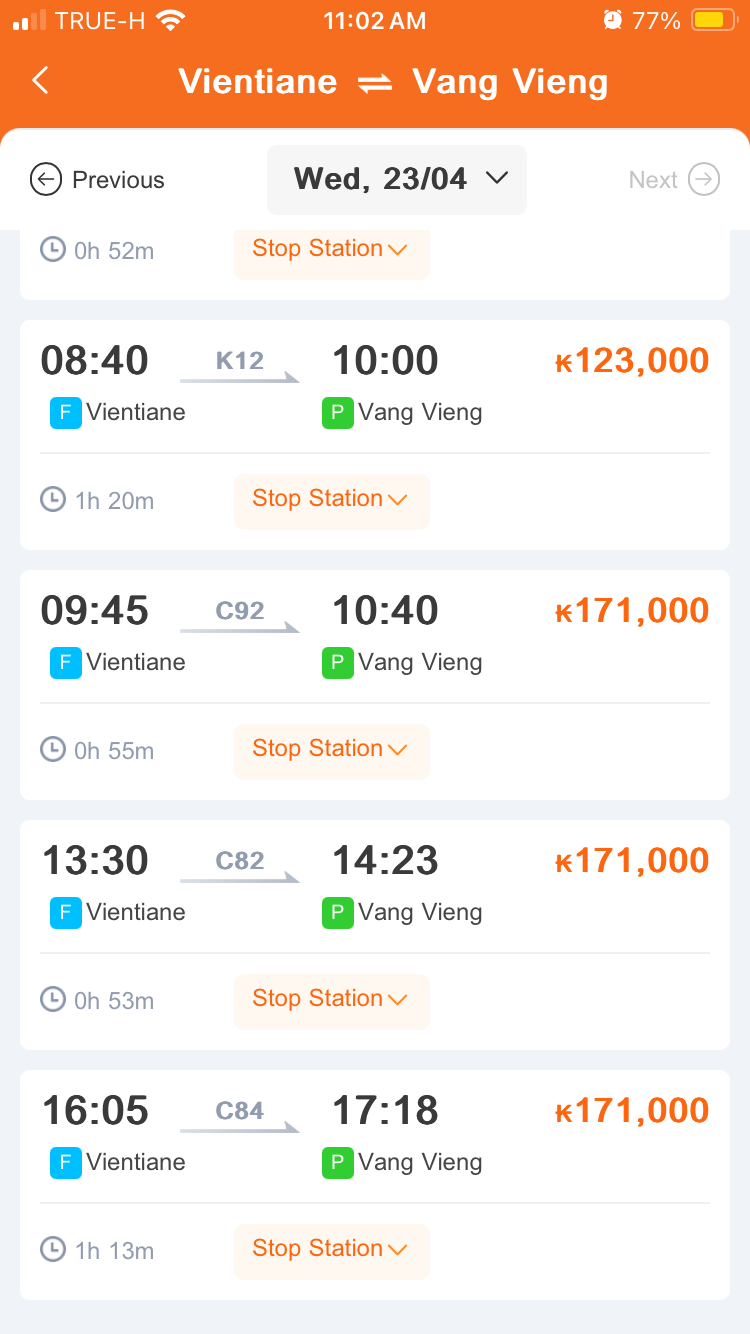Swap stations with the exchange arrows icon

[375, 84]
